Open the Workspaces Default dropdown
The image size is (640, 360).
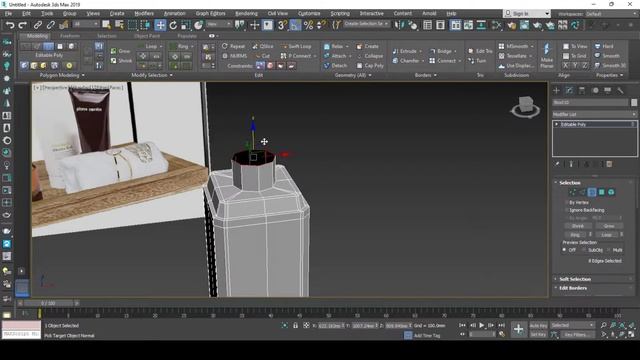click(611, 14)
